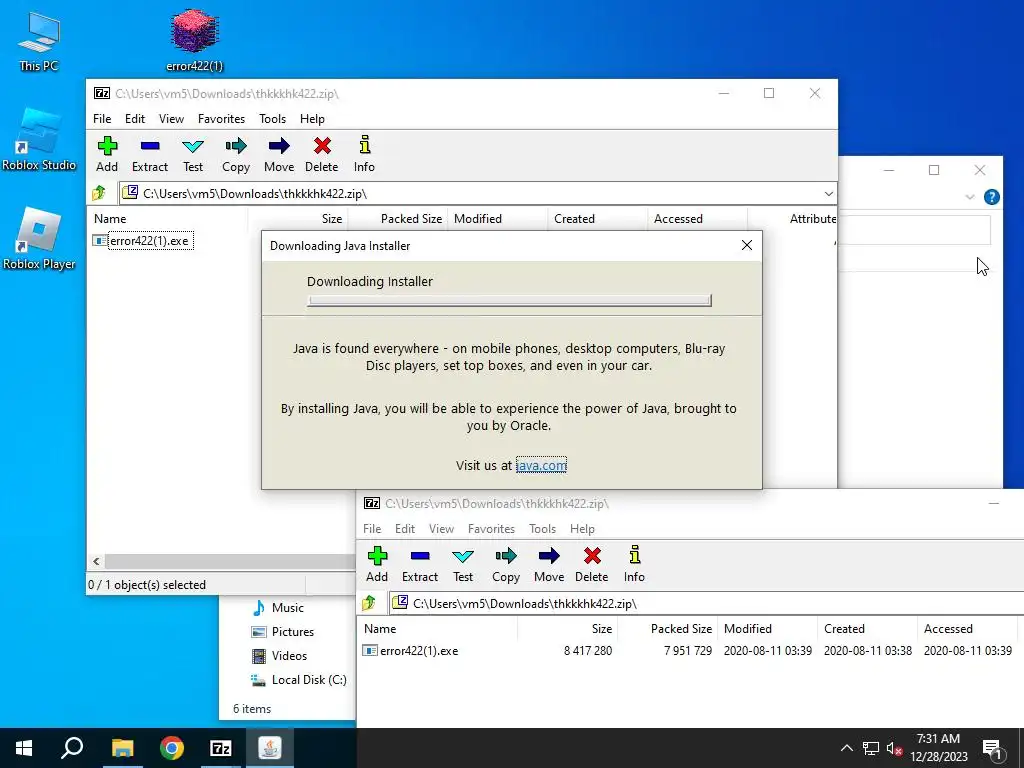Click Info in the upper 7-Zip window
Viewport: 1024px width, 768px height.
point(364,155)
